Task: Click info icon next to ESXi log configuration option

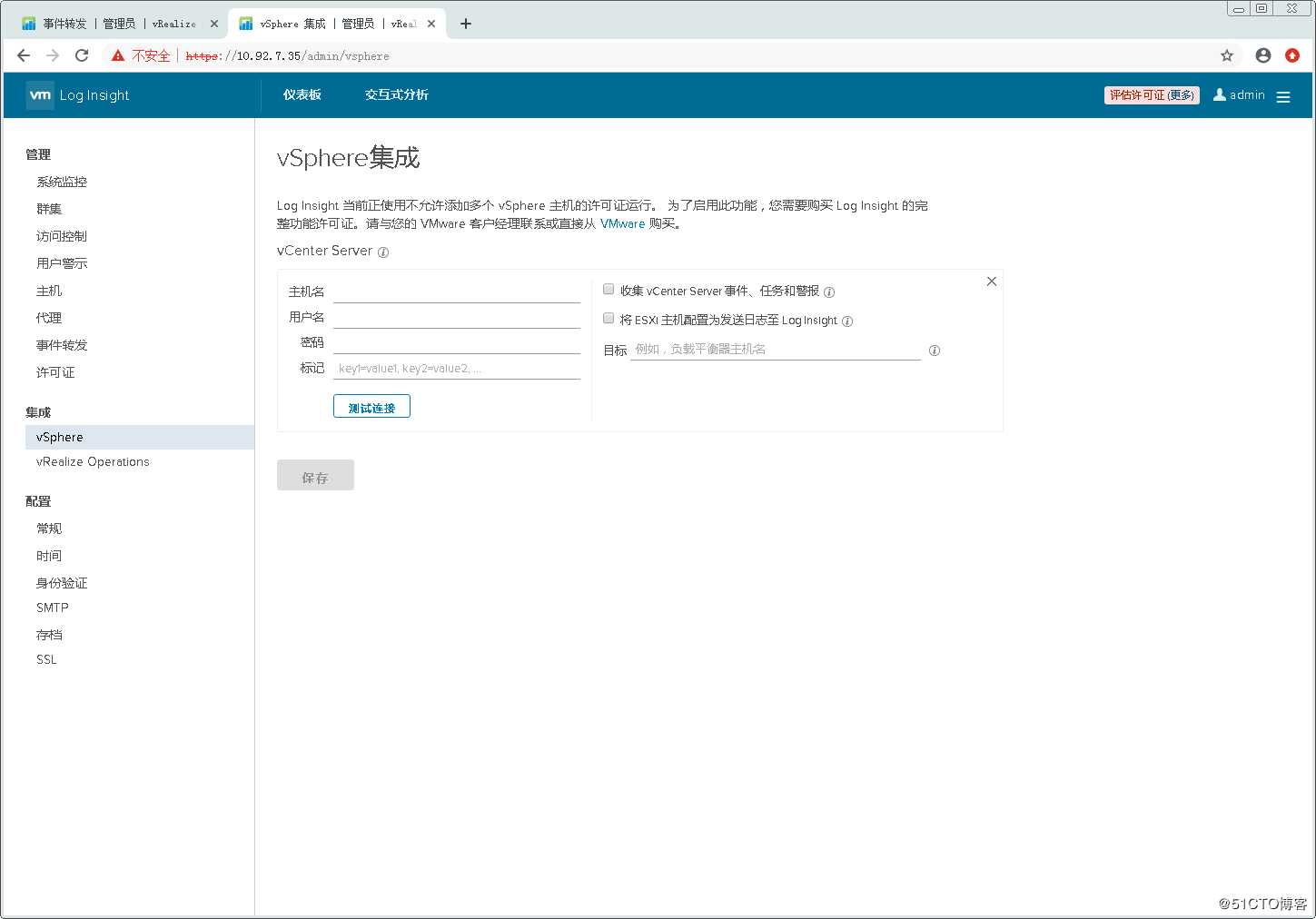Action: (847, 321)
